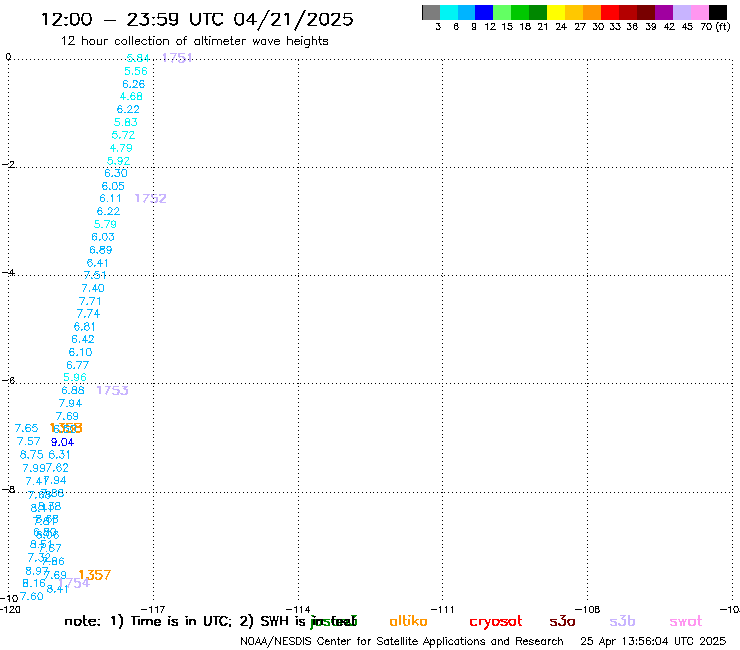The height and width of the screenshot is (650, 740).
Task: Click the purple swatch in the color bar
Action: [664, 13]
